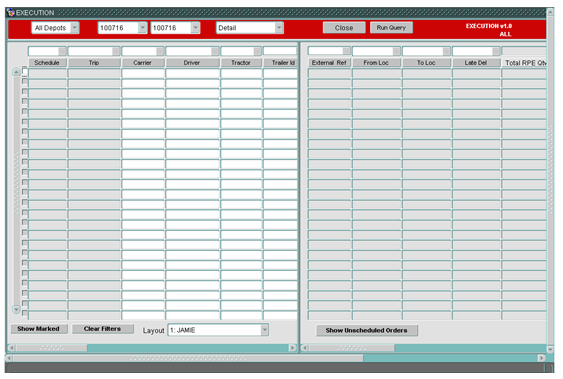This screenshot has width=563, height=379.
Task: Click the Run Query button
Action: 391,28
